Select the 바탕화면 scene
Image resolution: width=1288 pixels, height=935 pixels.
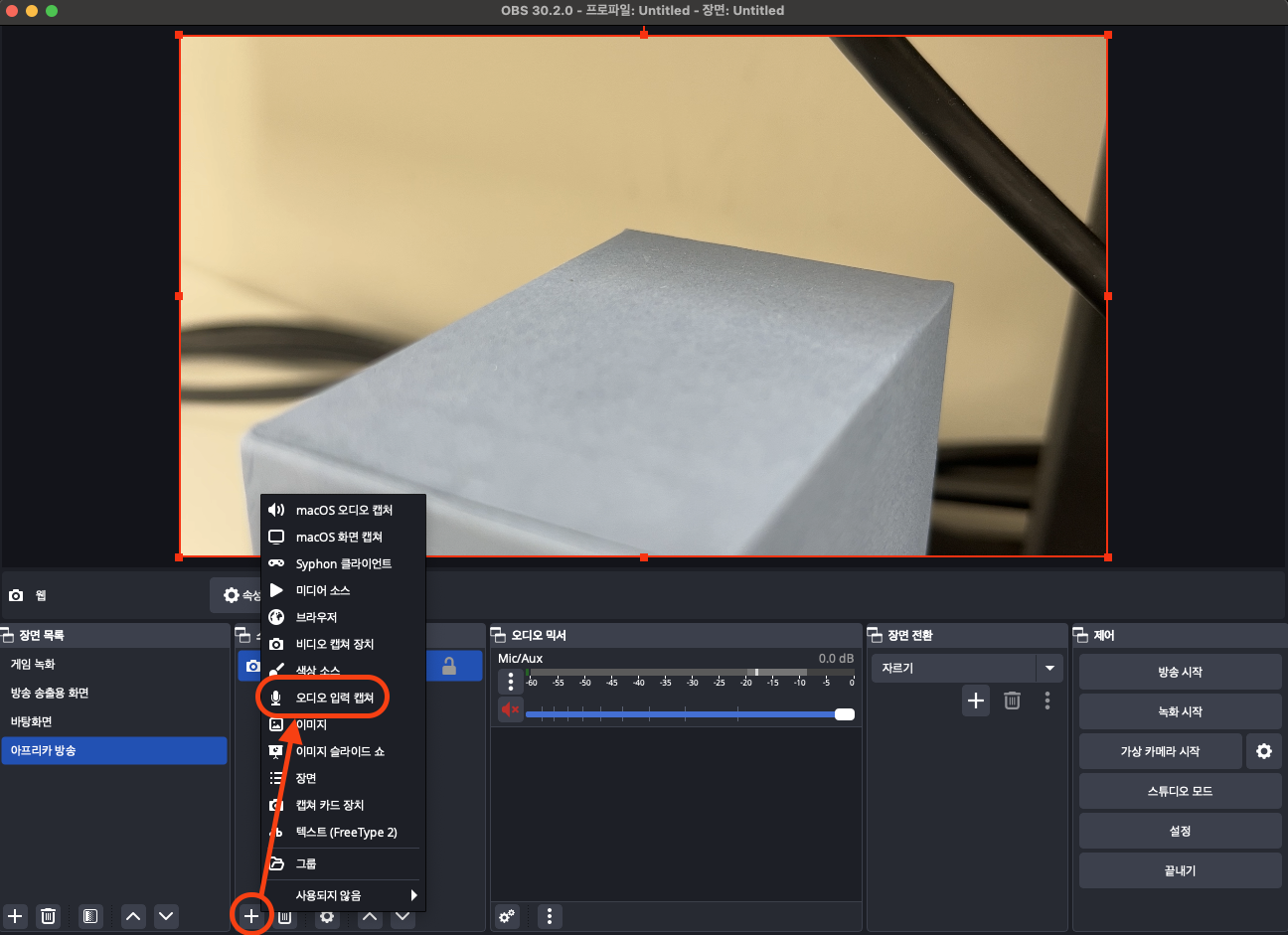[x=114, y=721]
